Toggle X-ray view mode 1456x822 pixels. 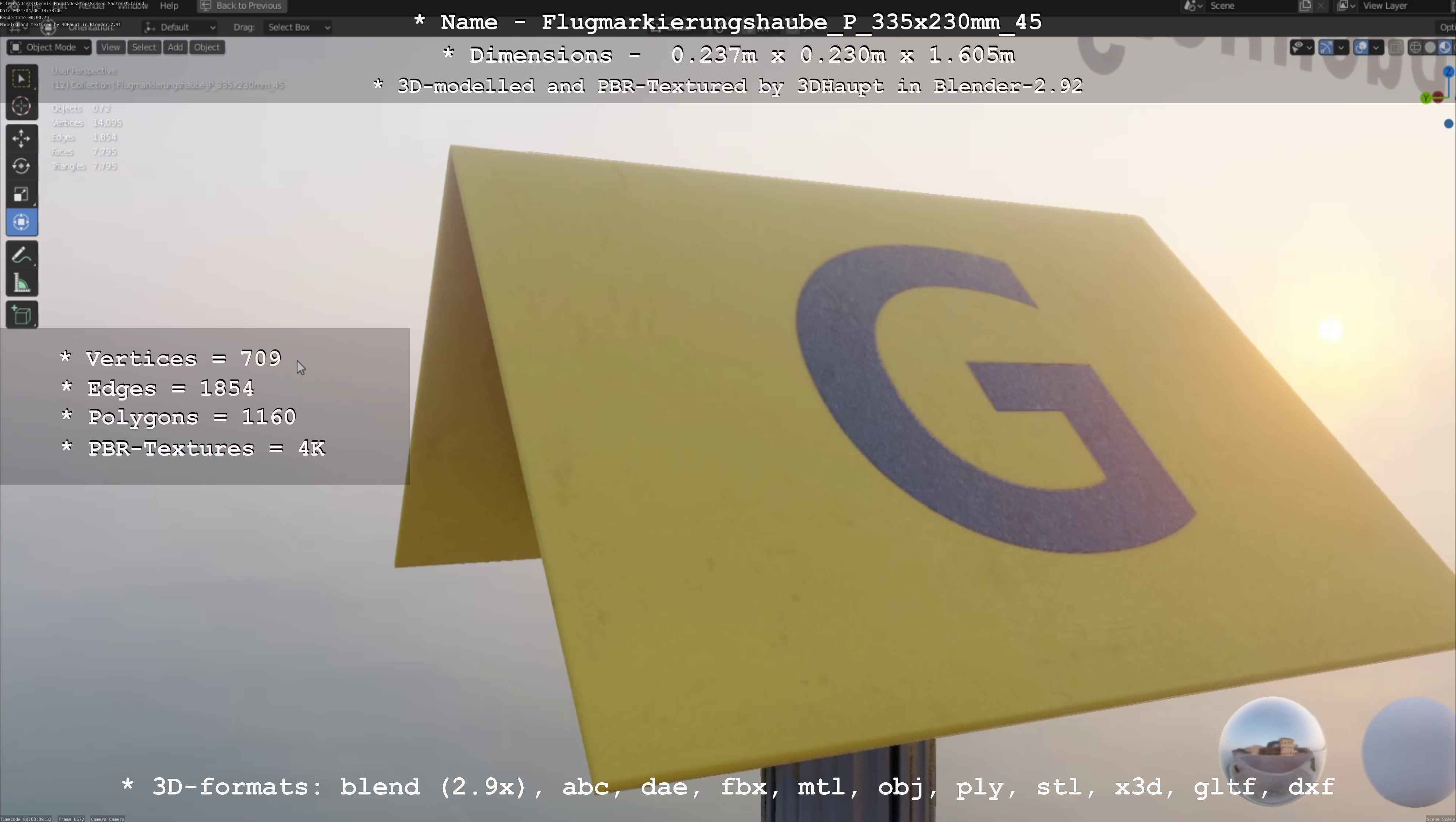[x=1395, y=47]
